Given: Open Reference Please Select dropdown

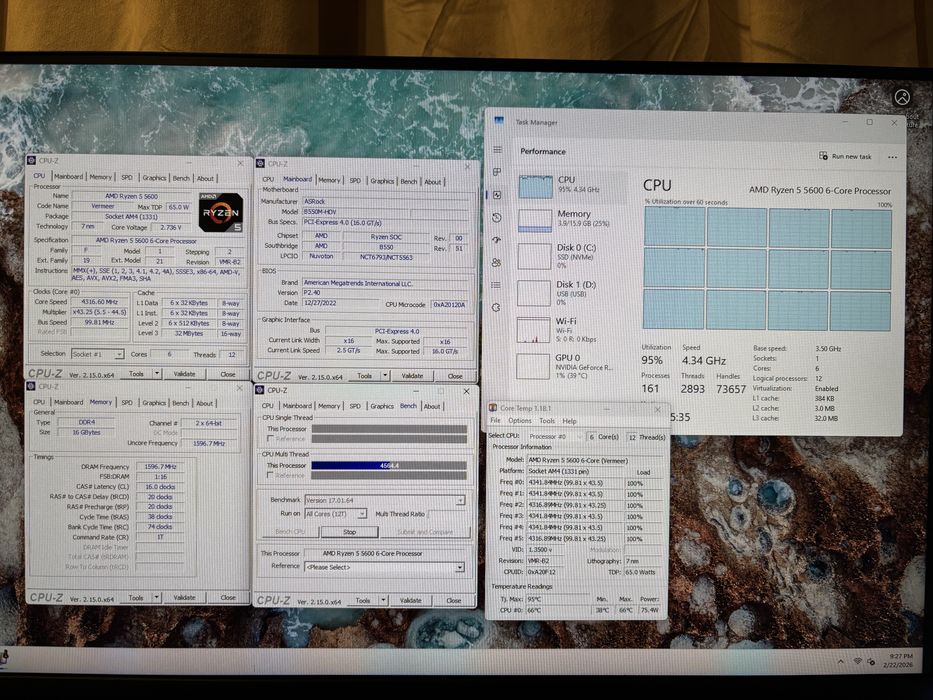Looking at the screenshot, I should pyautogui.click(x=384, y=567).
